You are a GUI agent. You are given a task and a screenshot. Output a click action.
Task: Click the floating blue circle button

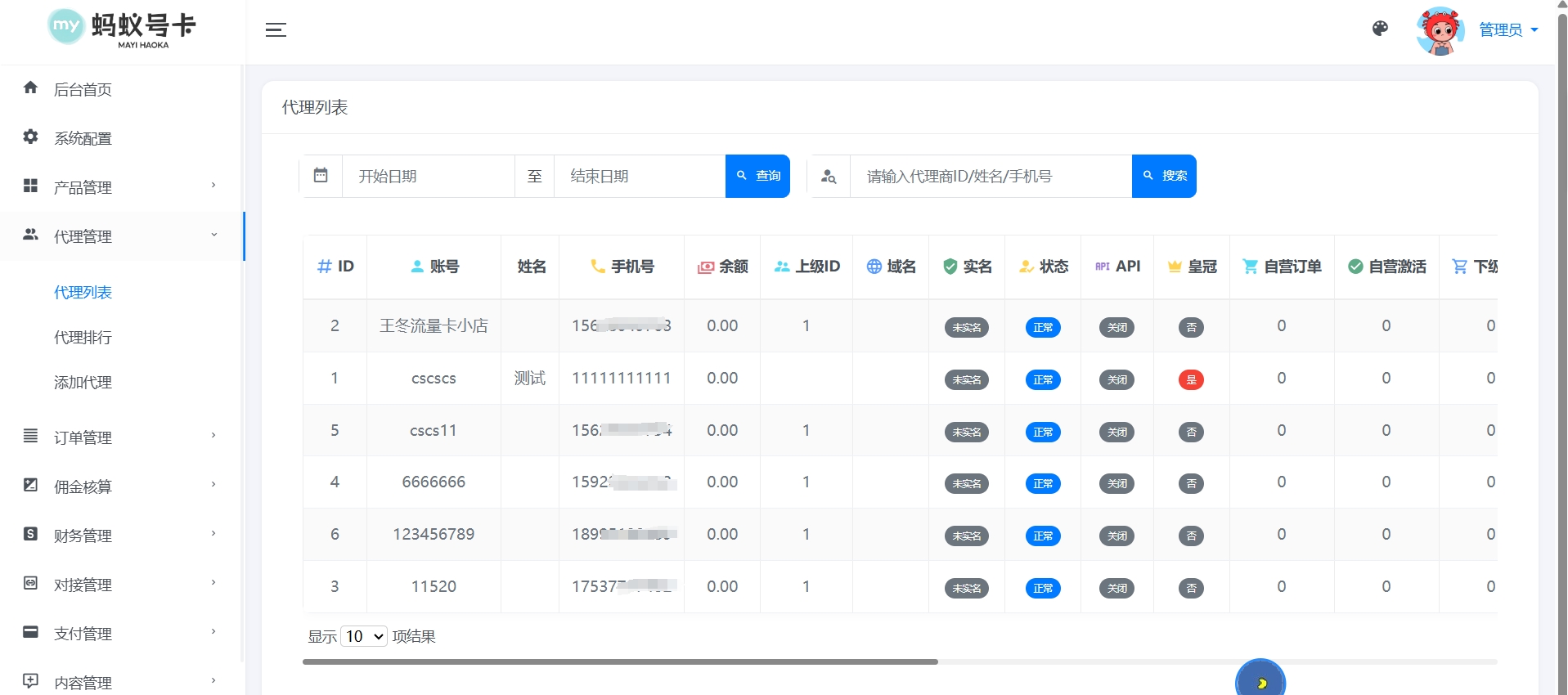click(1260, 679)
